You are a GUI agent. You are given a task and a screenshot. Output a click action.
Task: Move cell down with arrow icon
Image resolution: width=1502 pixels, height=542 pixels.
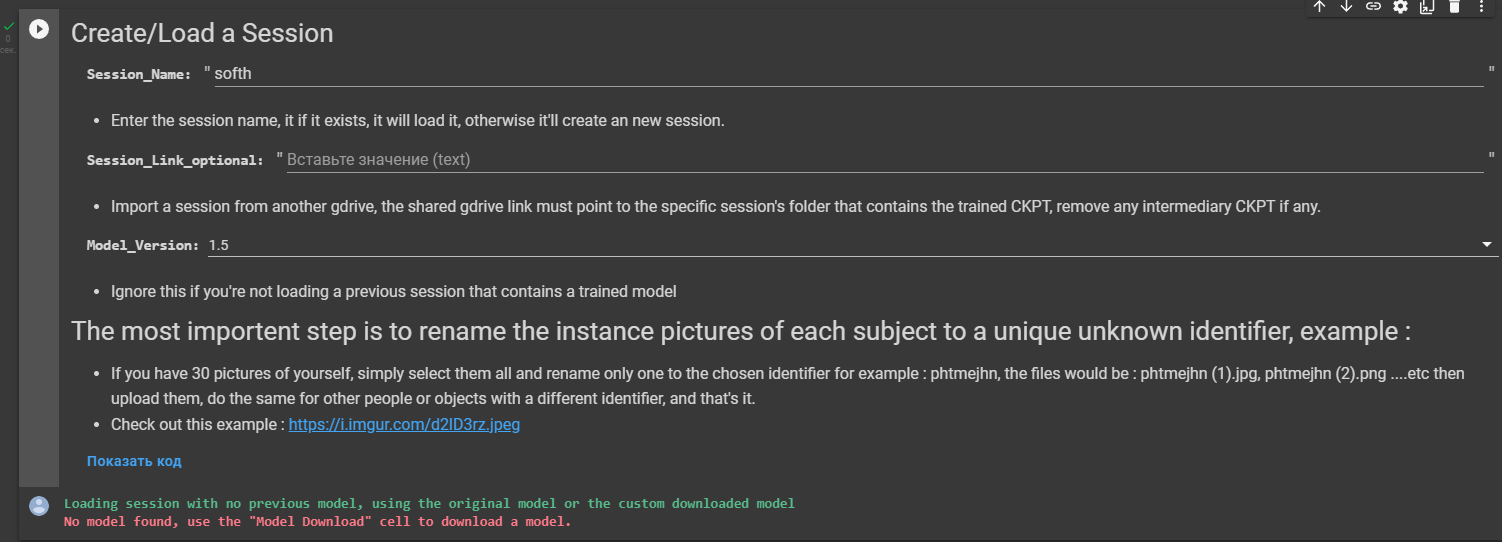[x=1346, y=6]
